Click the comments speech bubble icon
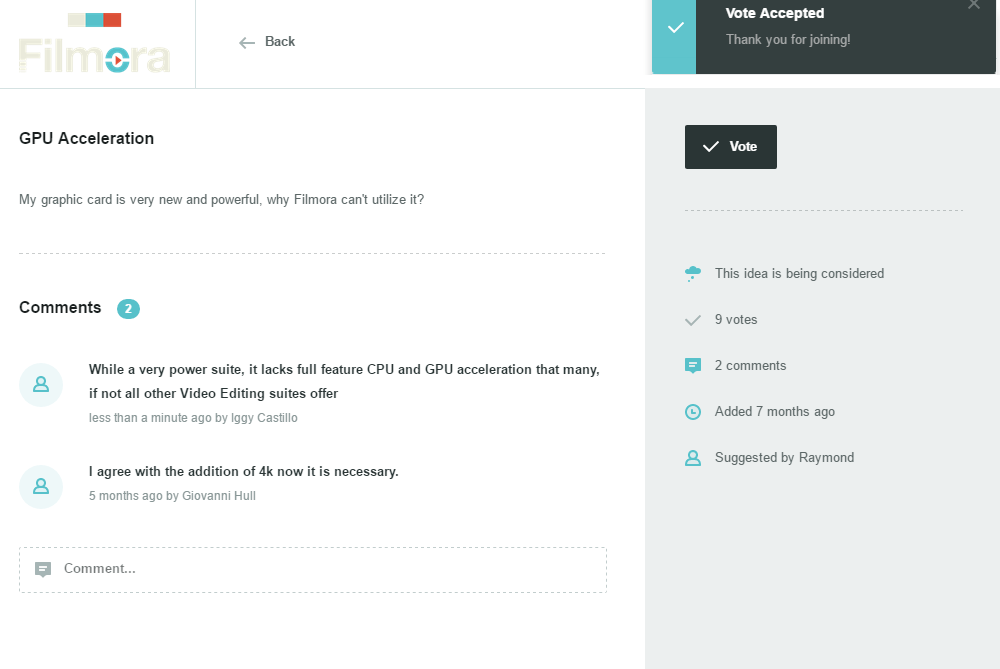Viewport: 1000px width, 669px height. [x=693, y=366]
